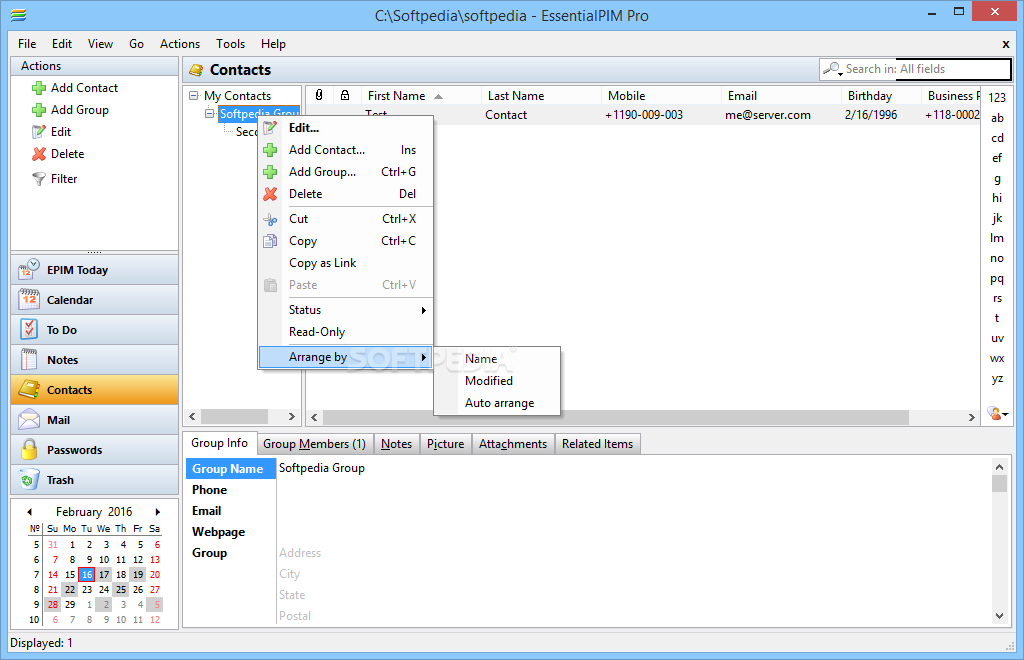The image size is (1024, 660).
Task: Click the search magnifier icon dropdown
Action: tap(833, 69)
